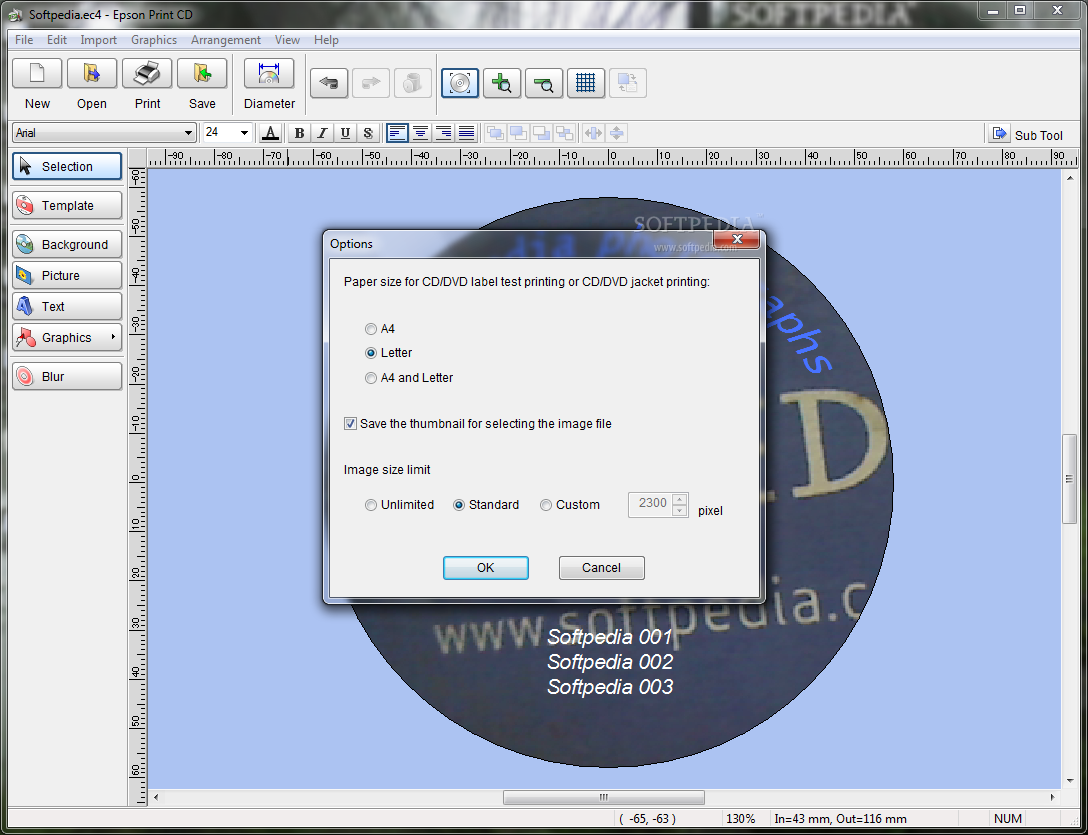The image size is (1088, 835).
Task: Activate the Selection tool button
Action: pos(67,167)
